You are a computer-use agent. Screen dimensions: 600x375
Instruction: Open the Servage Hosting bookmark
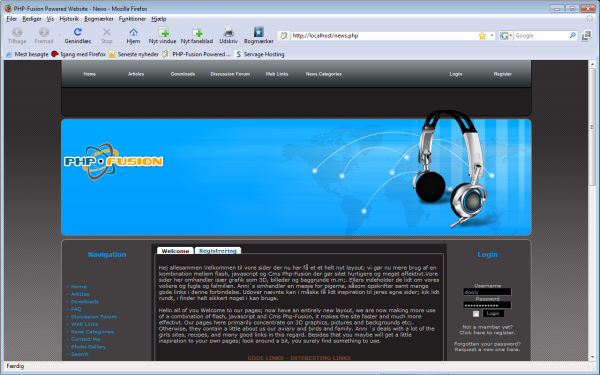tap(260, 54)
